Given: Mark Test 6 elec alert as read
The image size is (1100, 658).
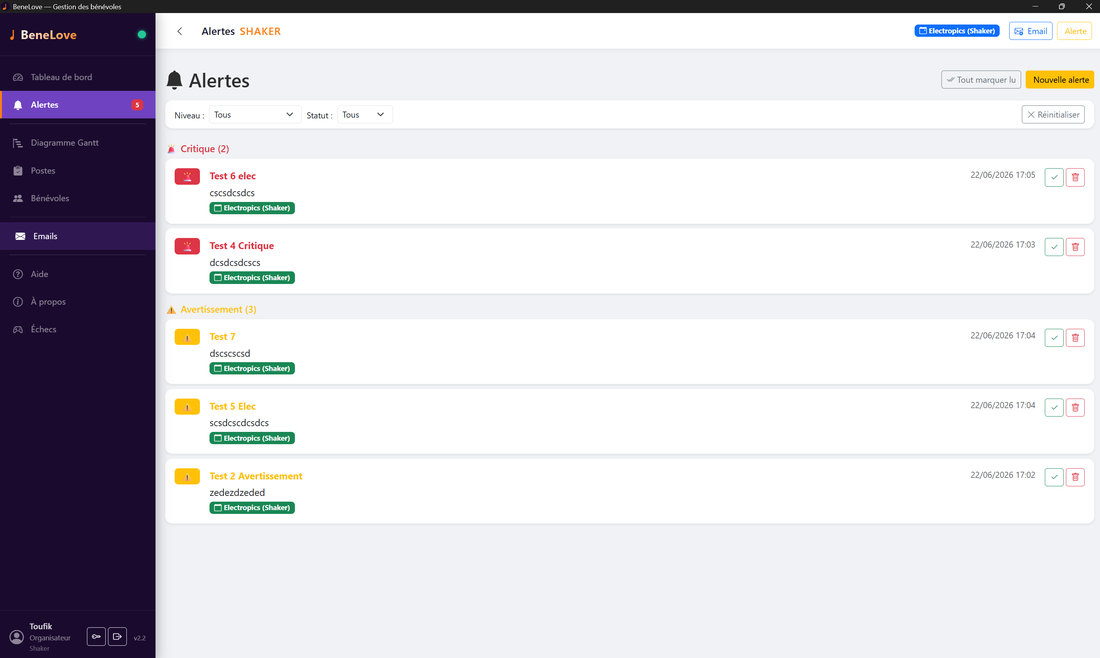Looking at the screenshot, I should pos(1054,177).
